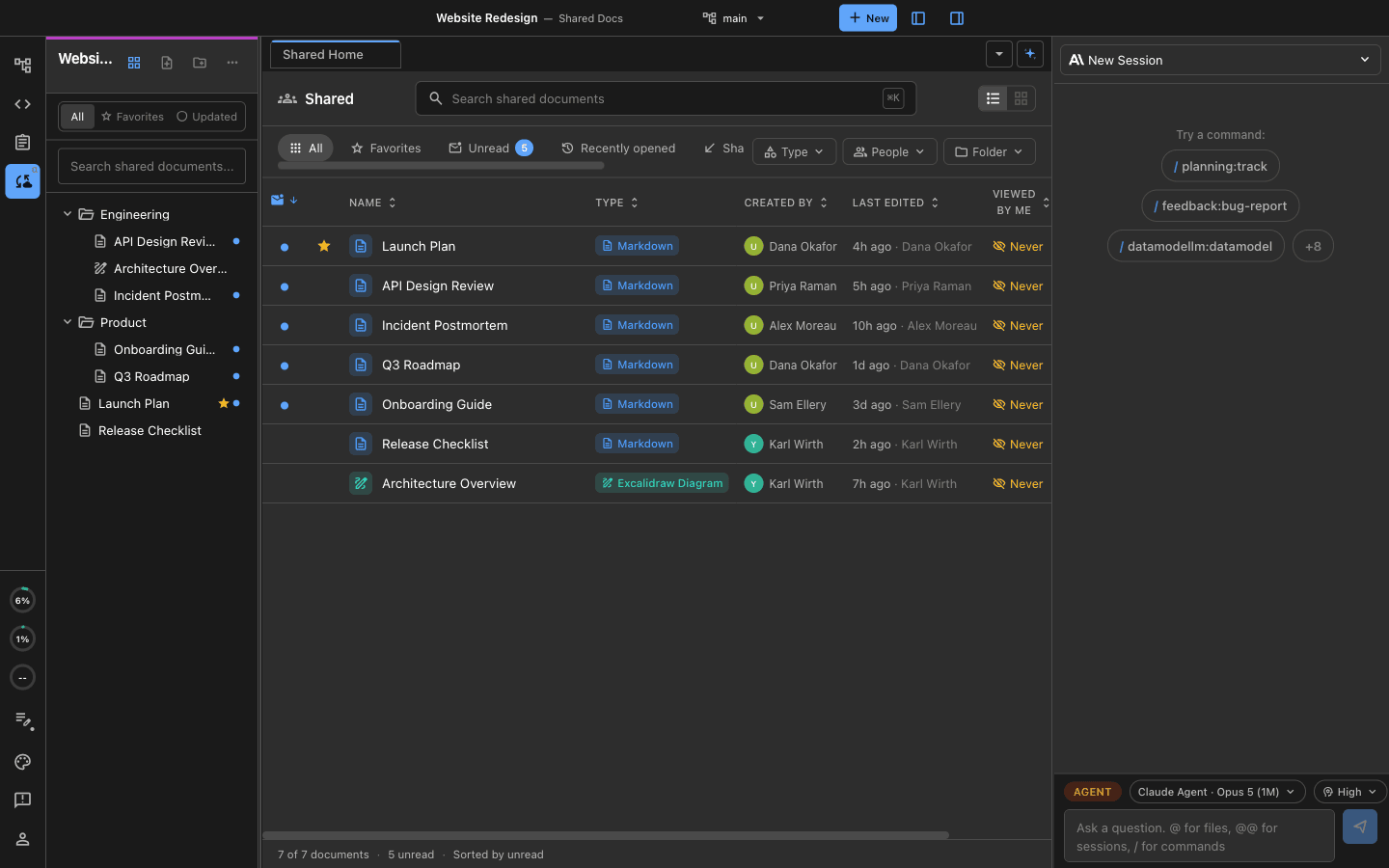Image resolution: width=1389 pixels, height=868 pixels.
Task: Toggle the unread dot on API Design Review row
Action: pyautogui.click(x=285, y=286)
